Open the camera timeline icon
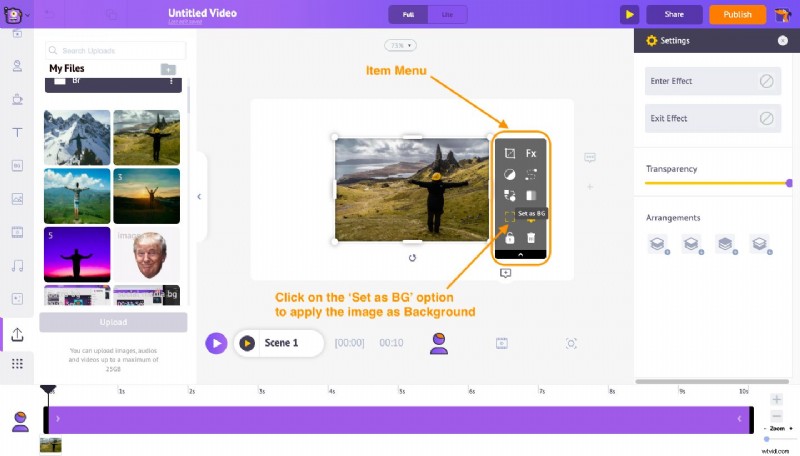Viewport: 800px width, 456px height. 571,343
